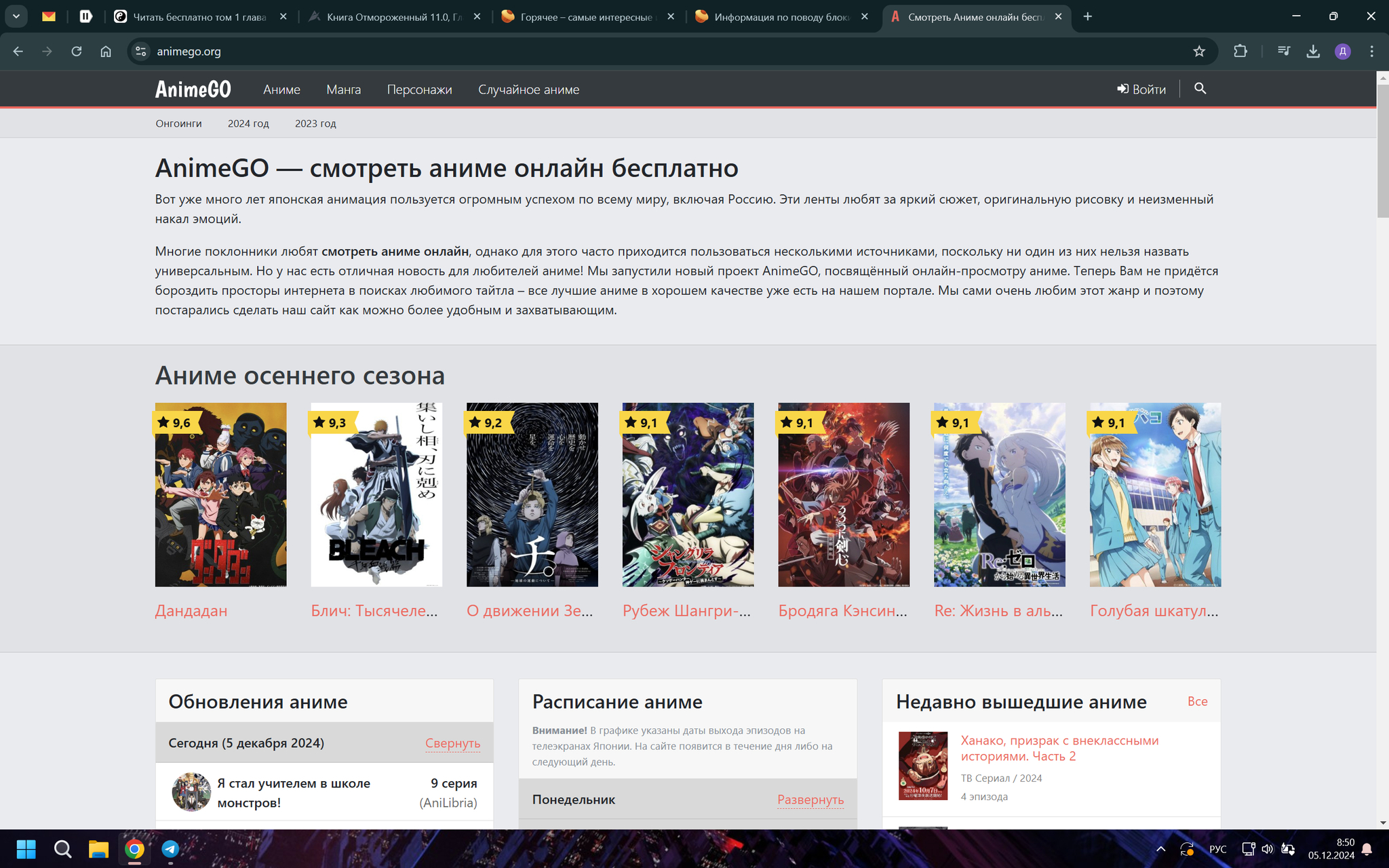This screenshot has height=868, width=1389.
Task: Show hidden system tray icons
Action: click(1160, 849)
